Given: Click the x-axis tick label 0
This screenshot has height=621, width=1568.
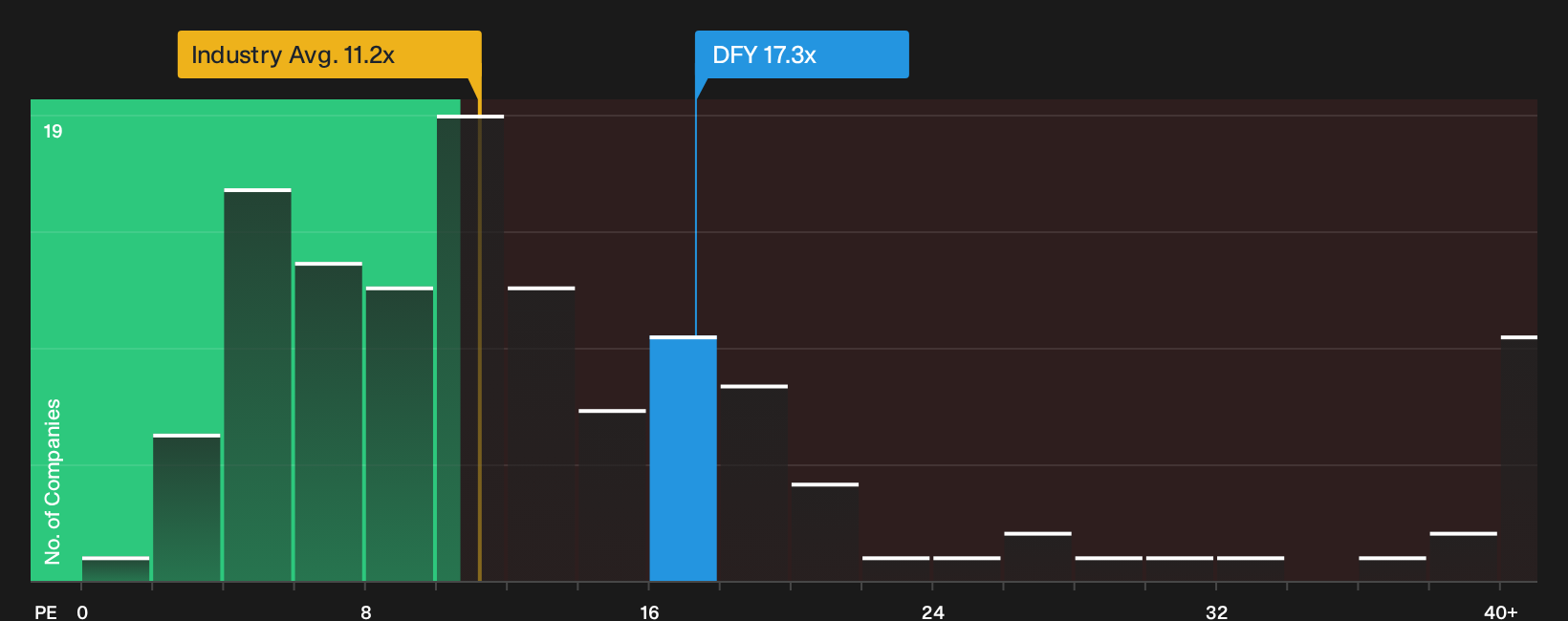Looking at the screenshot, I should [x=82, y=611].
